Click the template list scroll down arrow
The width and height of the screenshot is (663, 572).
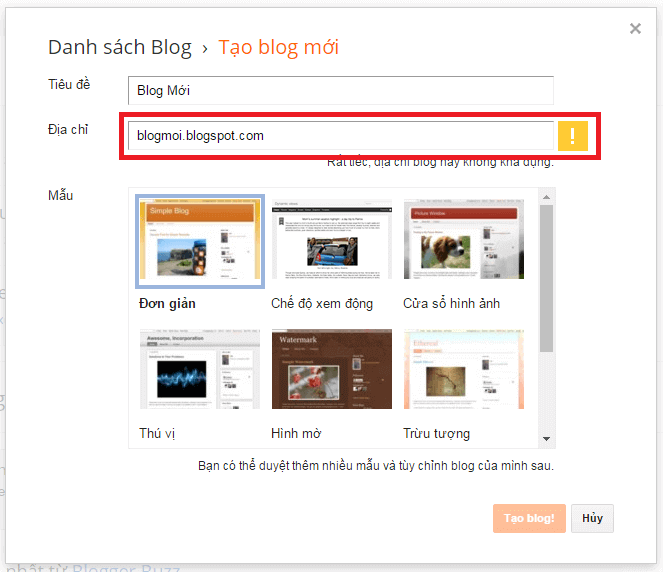coord(546,439)
